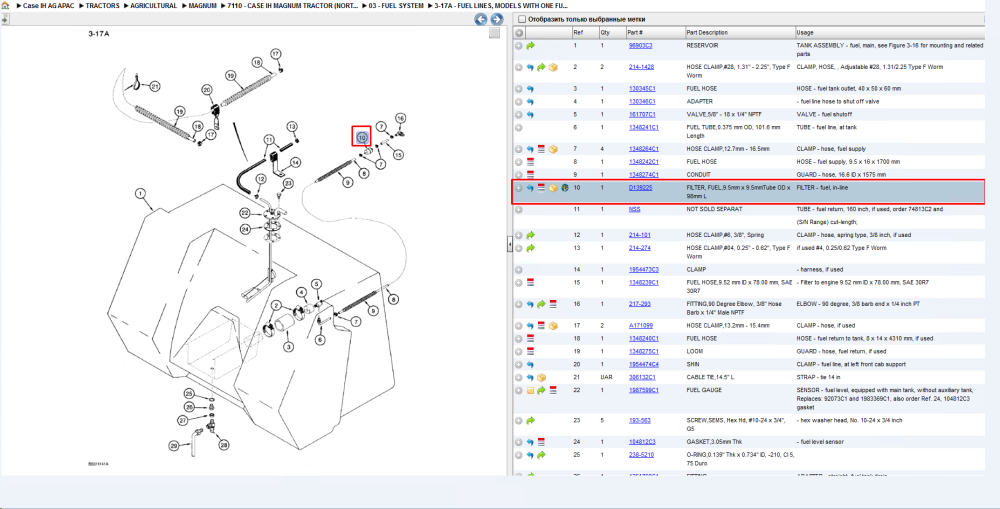This screenshot has height=509, width=1000.
Task: Click 'STRAP - tie 14 in' usage text
Action: (x=818, y=378)
